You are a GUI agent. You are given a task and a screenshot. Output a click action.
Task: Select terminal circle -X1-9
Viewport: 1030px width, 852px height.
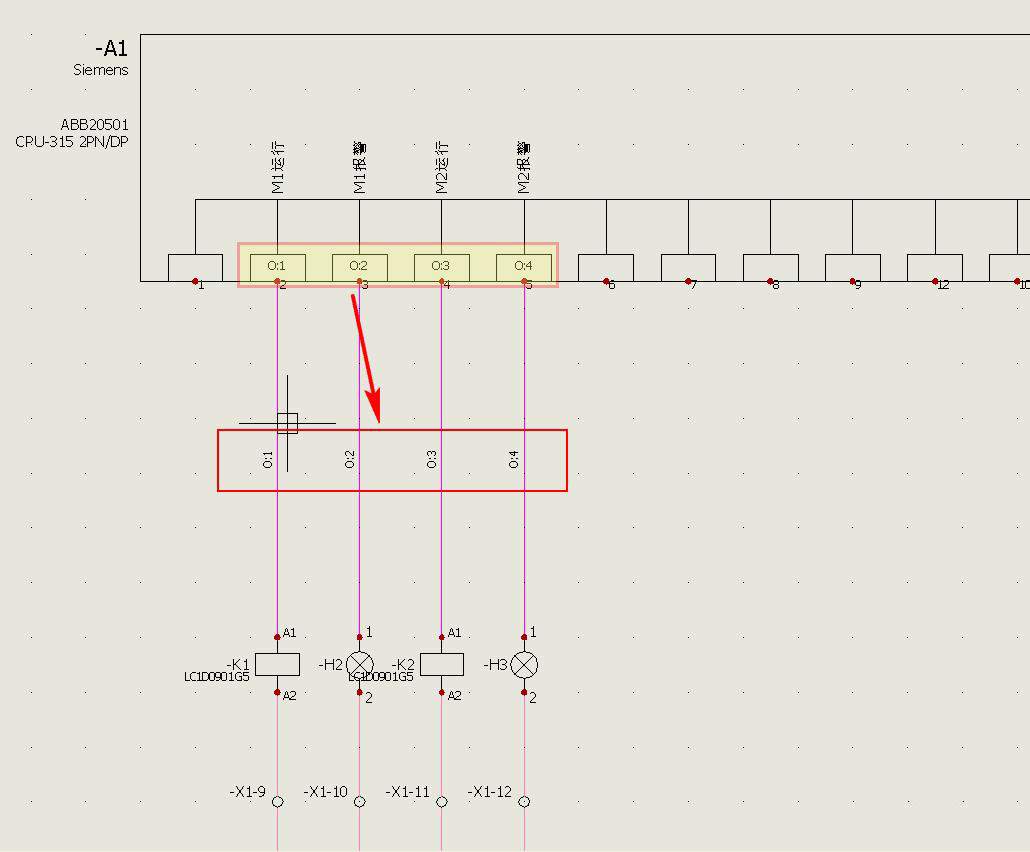pyautogui.click(x=277, y=801)
